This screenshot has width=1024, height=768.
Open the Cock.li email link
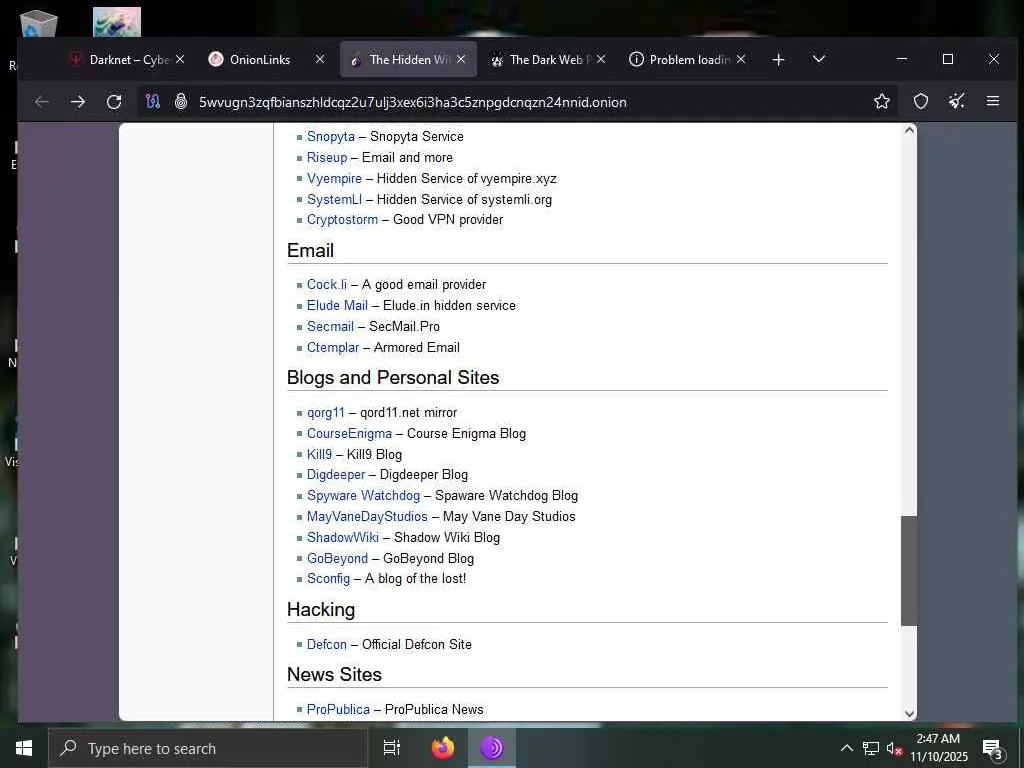point(327,285)
